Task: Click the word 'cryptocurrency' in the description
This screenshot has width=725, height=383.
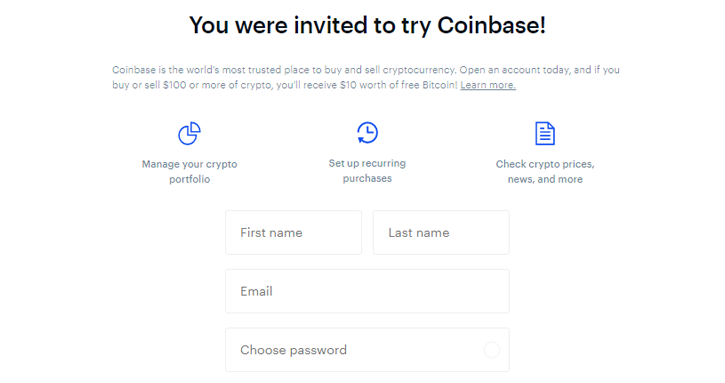Action: pos(419,70)
